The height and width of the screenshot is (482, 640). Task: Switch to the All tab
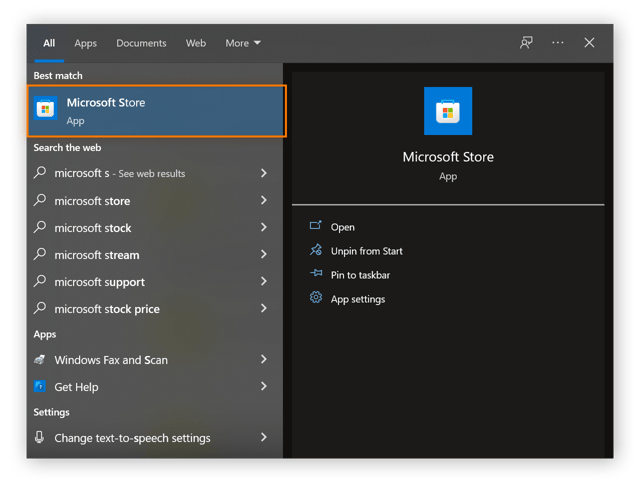click(49, 43)
